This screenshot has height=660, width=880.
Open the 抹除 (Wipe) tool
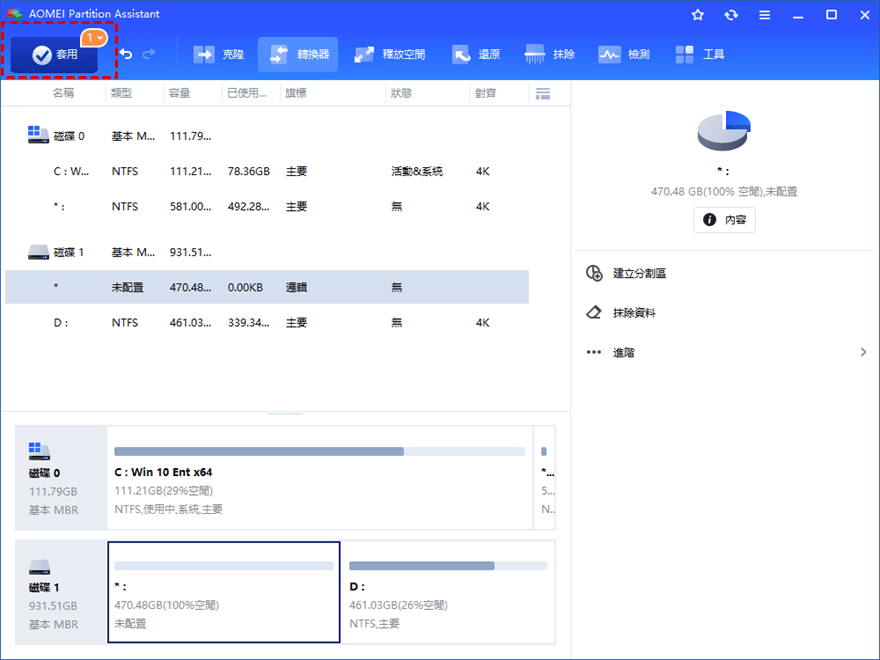(550, 54)
